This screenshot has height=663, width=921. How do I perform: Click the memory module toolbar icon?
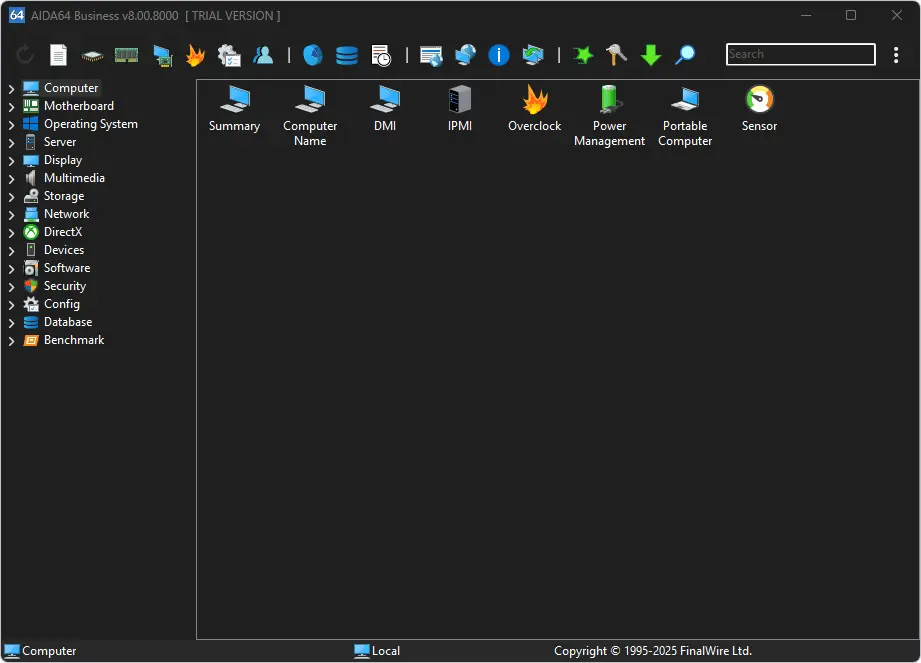point(126,55)
